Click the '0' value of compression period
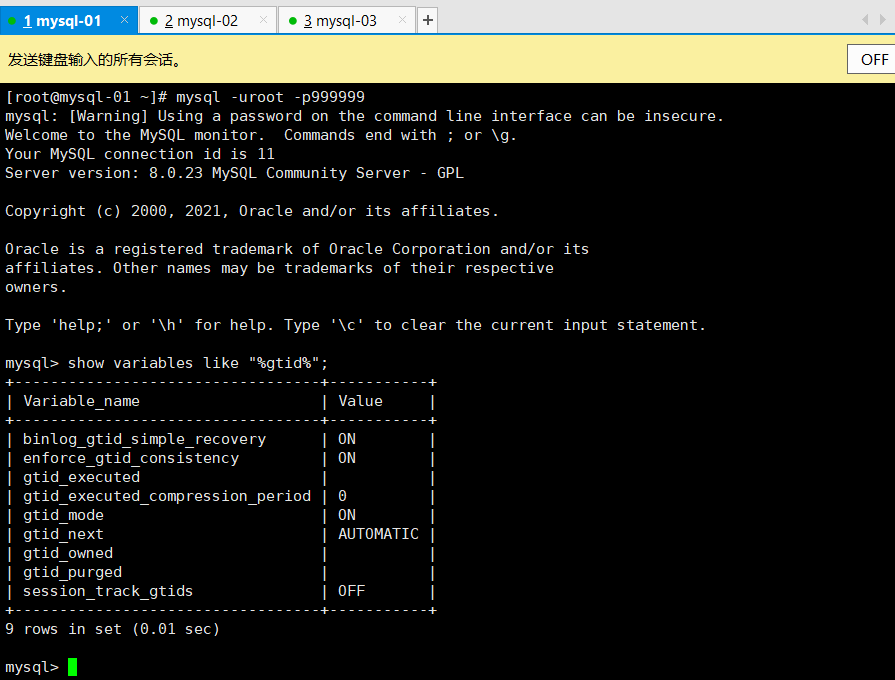895x680 pixels. [342, 496]
